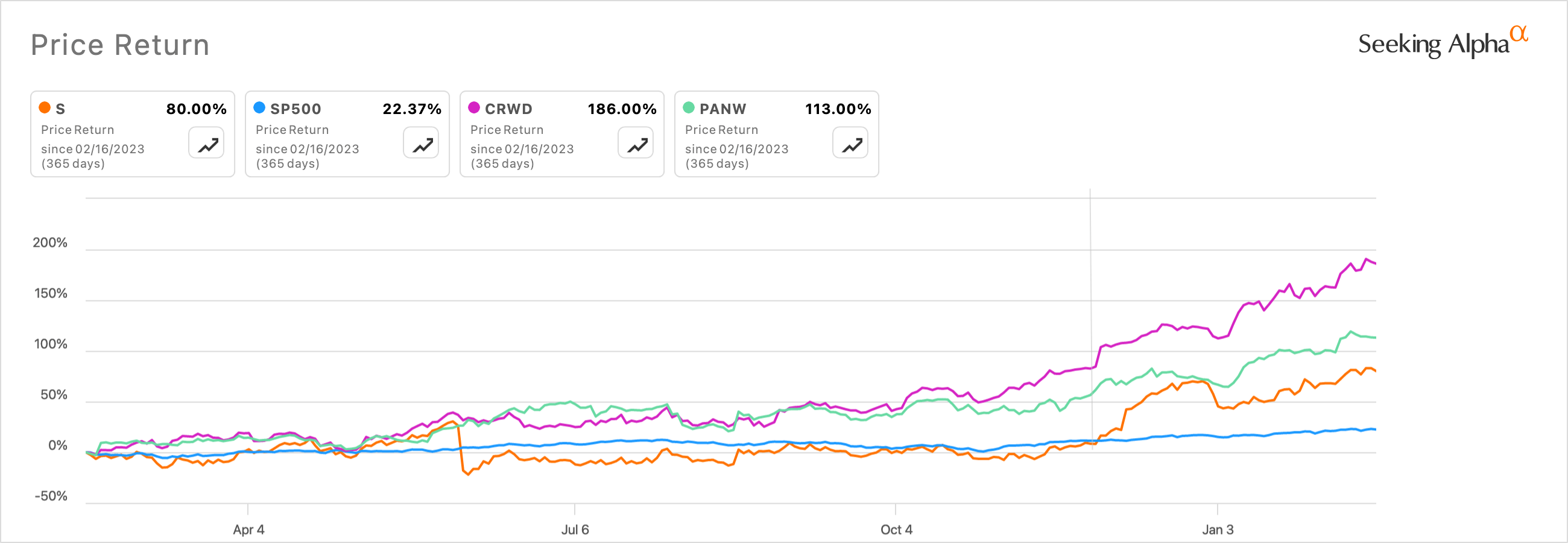Click the 22.37% return value
The height and width of the screenshot is (543, 1568).
click(411, 109)
